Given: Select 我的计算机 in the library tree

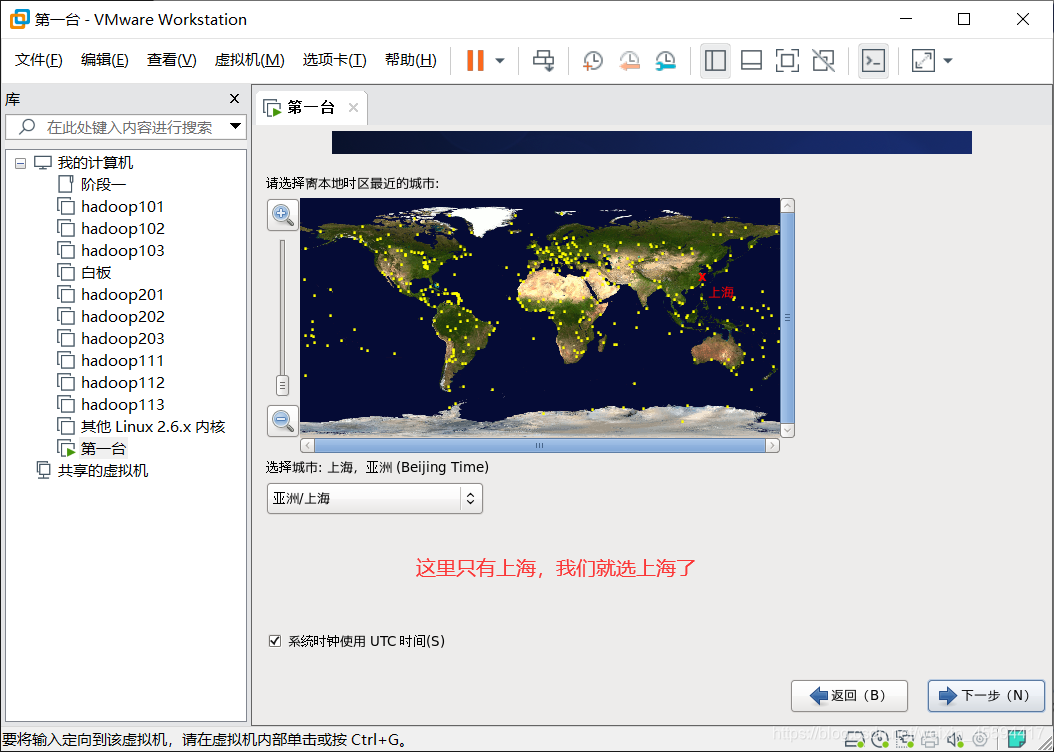Looking at the screenshot, I should [x=95, y=163].
